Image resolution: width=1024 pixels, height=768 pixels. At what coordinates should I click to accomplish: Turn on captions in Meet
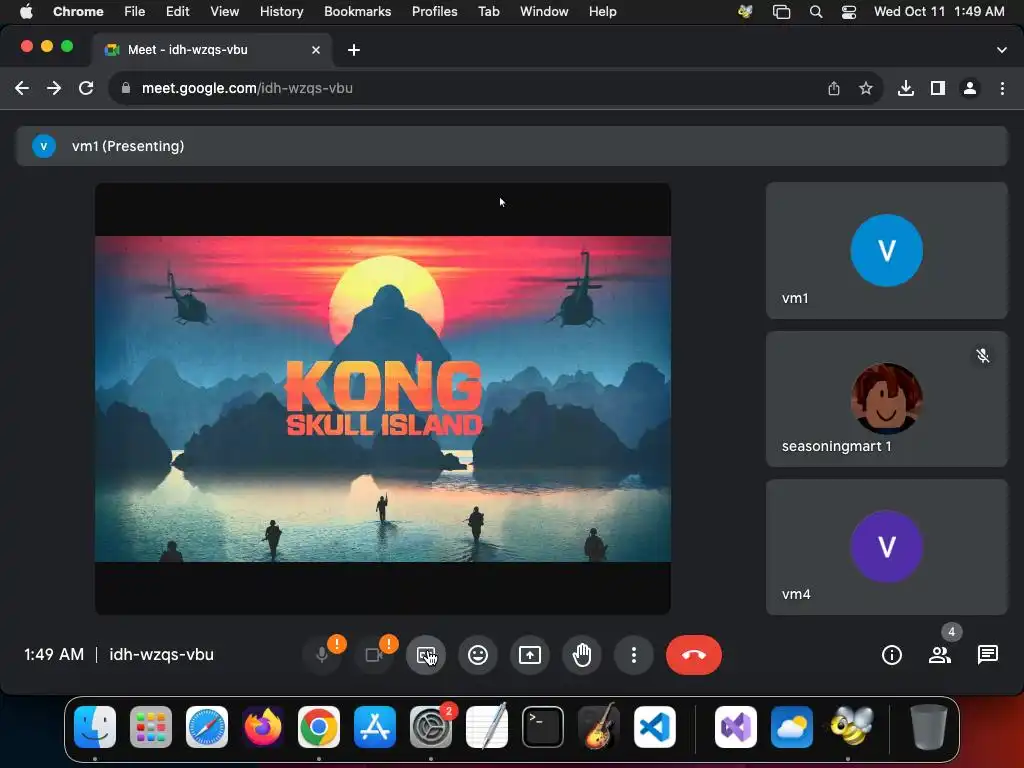(x=426, y=655)
